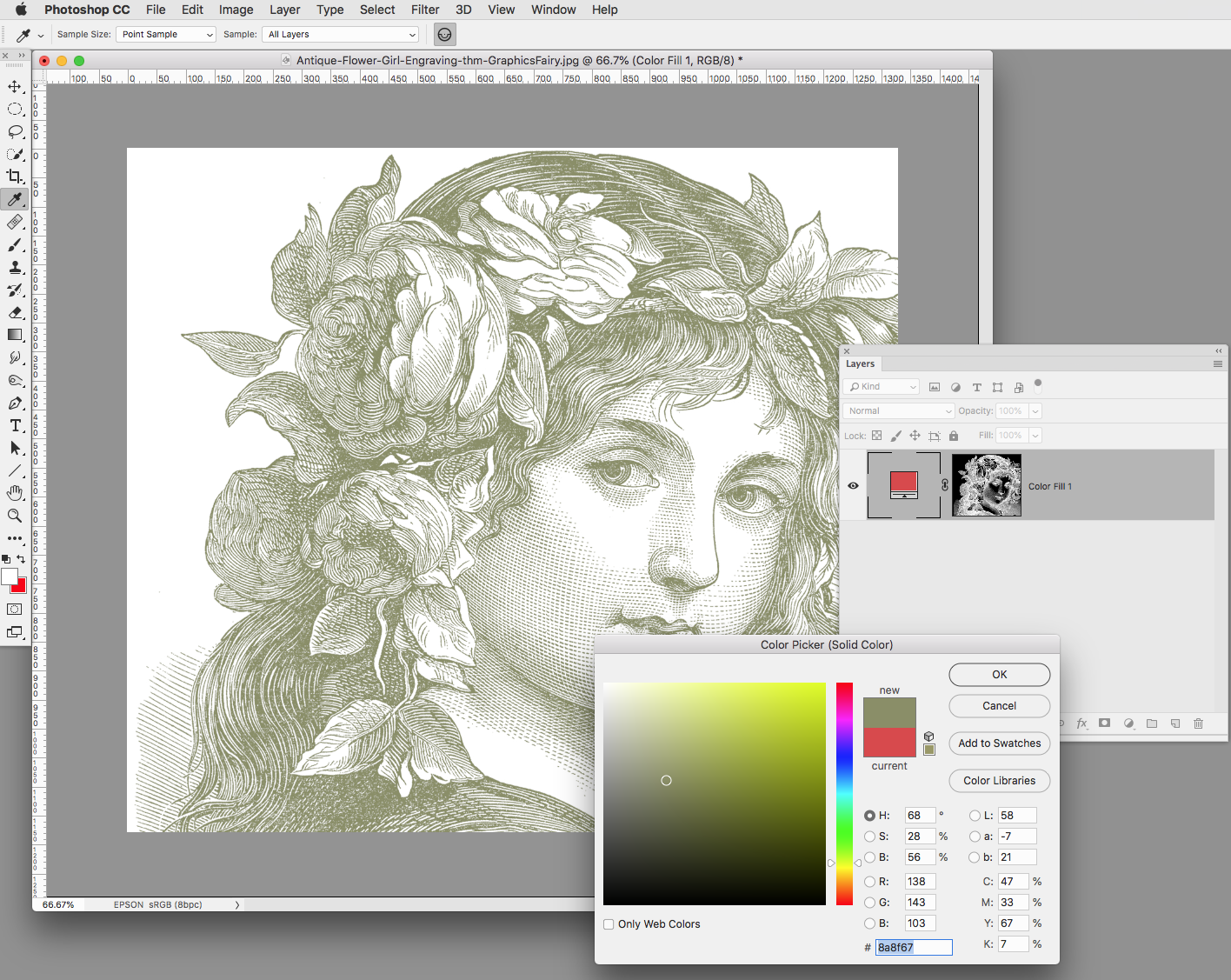The image size is (1231, 980).
Task: Open the Photoshop CC application menu
Action: [87, 10]
